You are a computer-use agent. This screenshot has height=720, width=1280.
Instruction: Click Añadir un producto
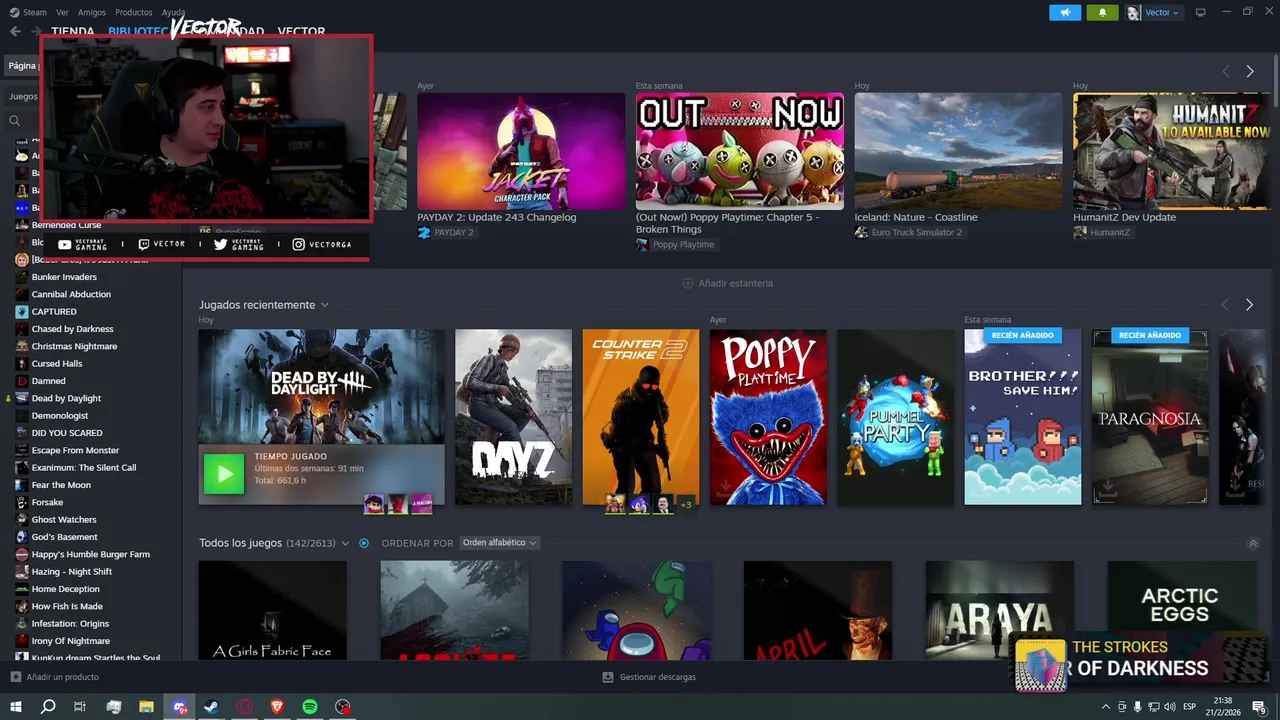62,677
